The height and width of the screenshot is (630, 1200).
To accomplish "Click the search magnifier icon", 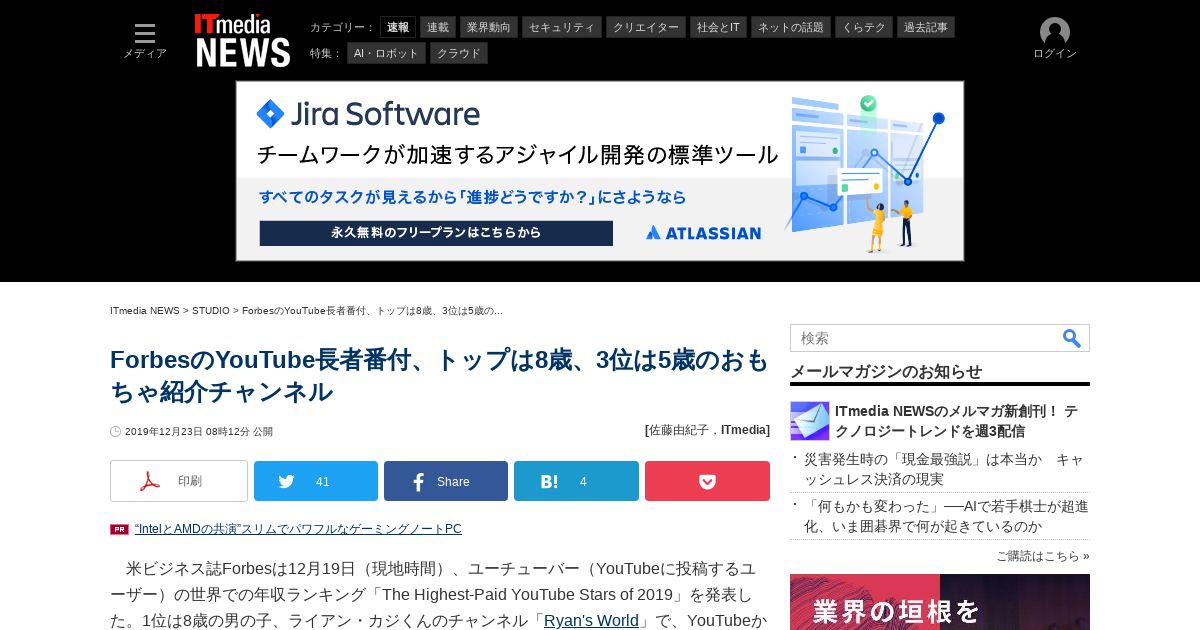I will [1072, 338].
